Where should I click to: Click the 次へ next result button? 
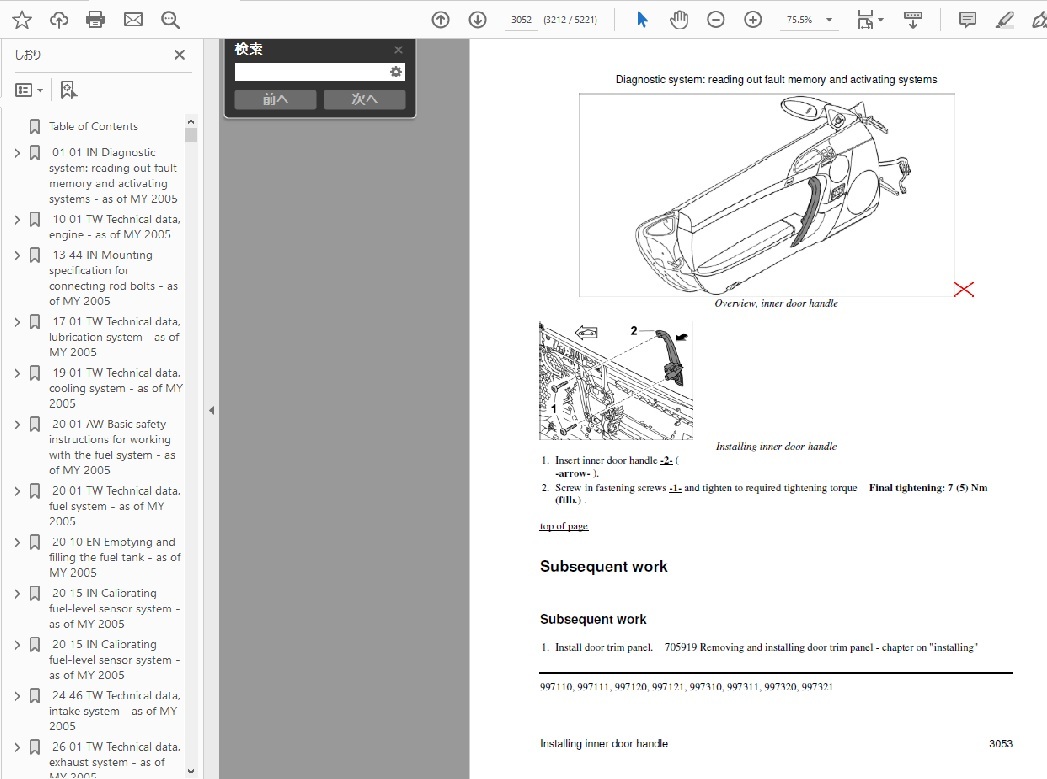[365, 99]
